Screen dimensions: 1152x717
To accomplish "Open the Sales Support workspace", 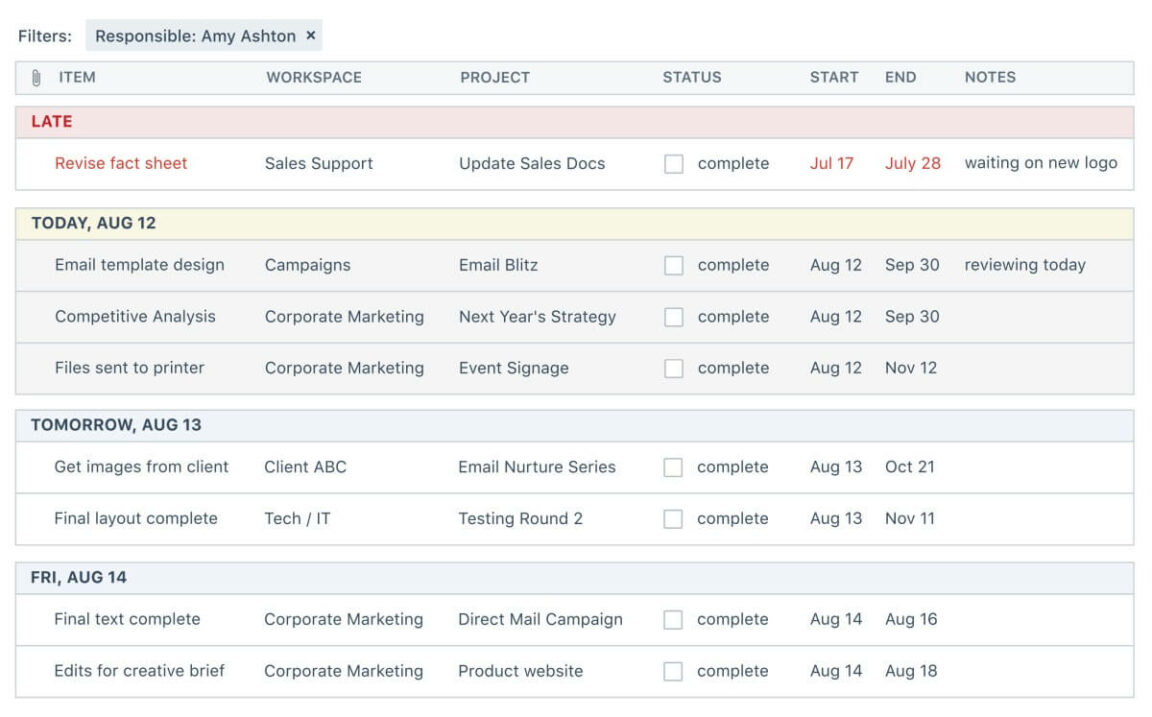I will [x=318, y=163].
